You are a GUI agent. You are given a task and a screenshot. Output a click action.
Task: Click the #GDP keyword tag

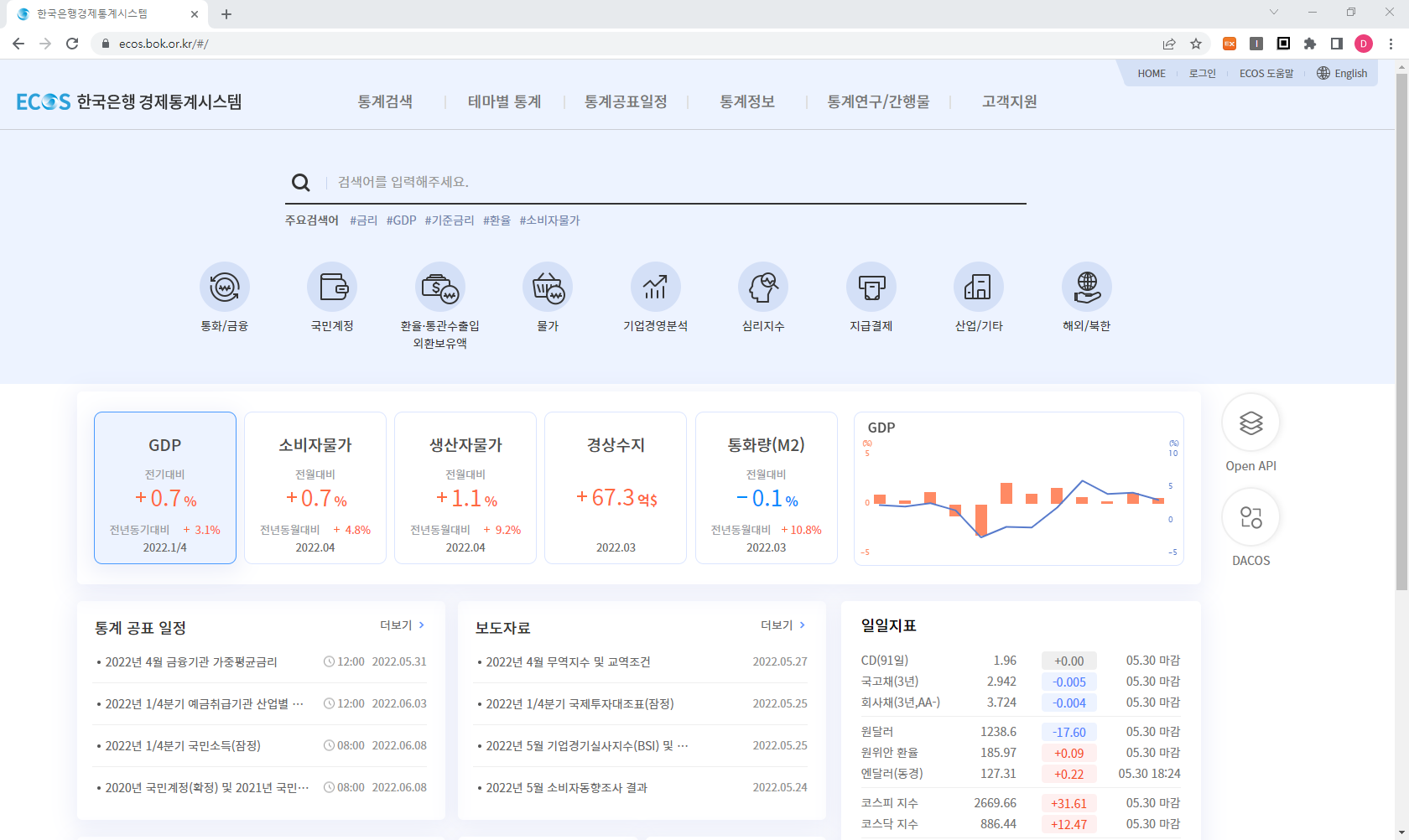pos(401,220)
